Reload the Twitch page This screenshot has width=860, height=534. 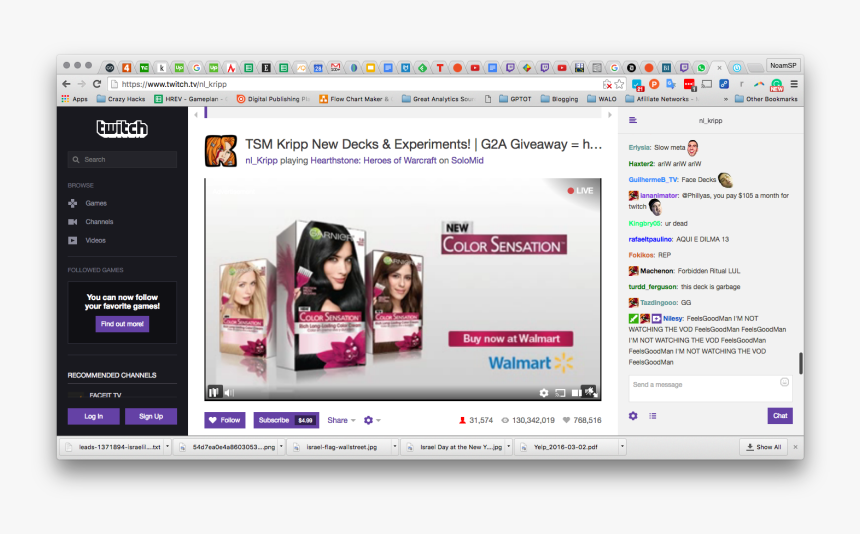point(97,84)
